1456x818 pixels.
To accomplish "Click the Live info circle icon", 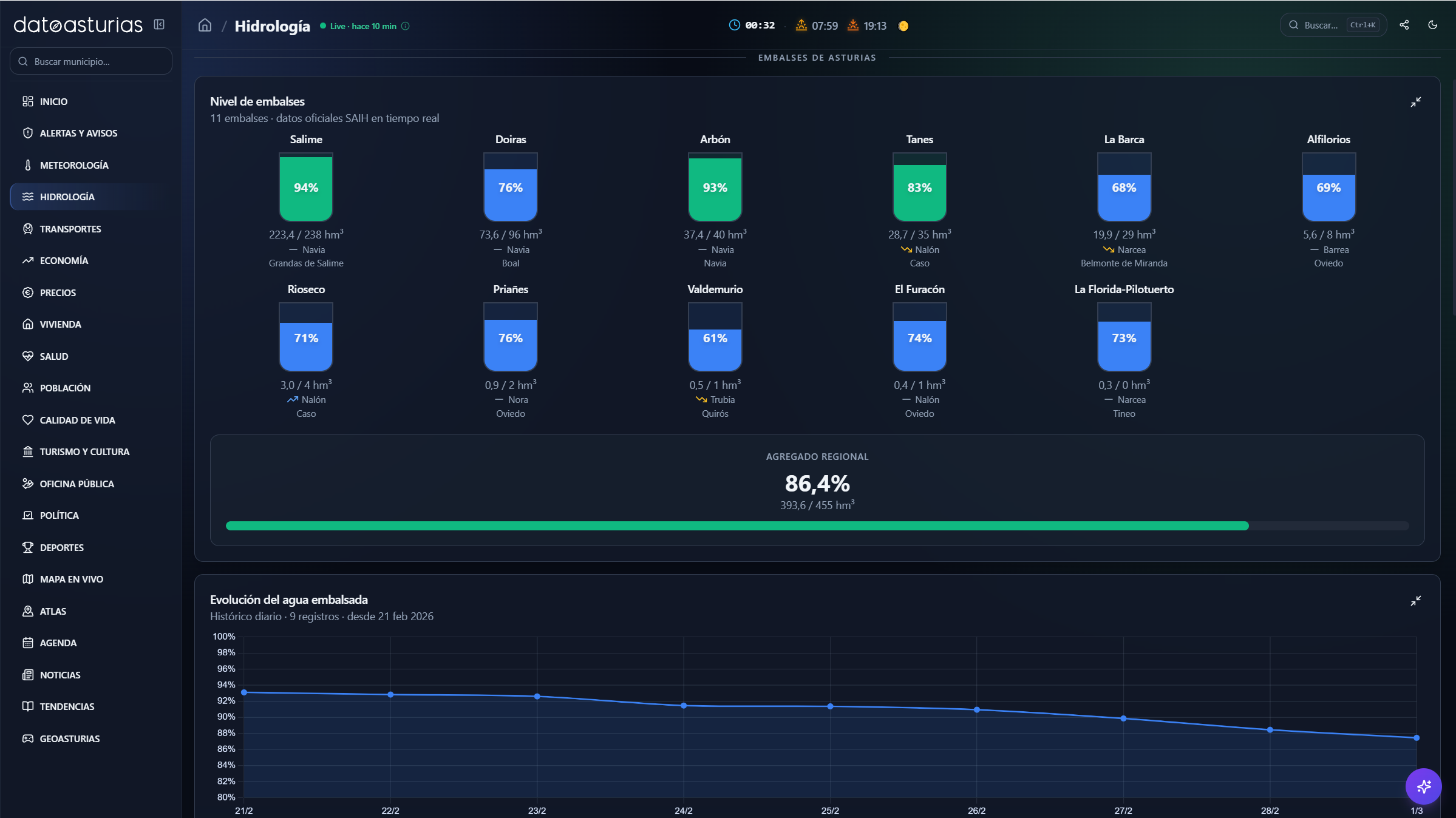I will click(406, 26).
